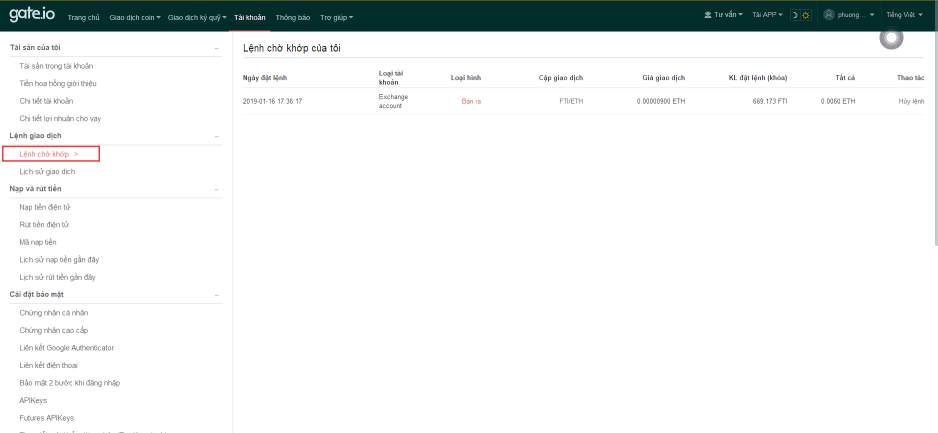
Task: Open Nạp tiền điện tử
Action: (x=45, y=207)
